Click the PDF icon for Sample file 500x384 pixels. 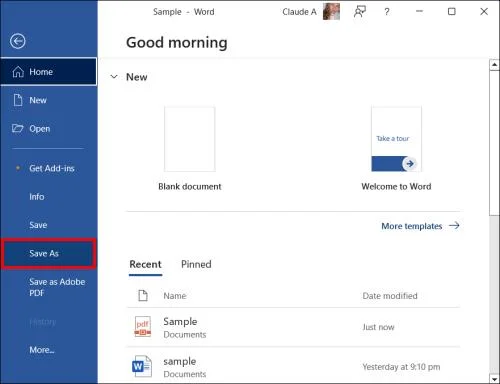point(143,327)
